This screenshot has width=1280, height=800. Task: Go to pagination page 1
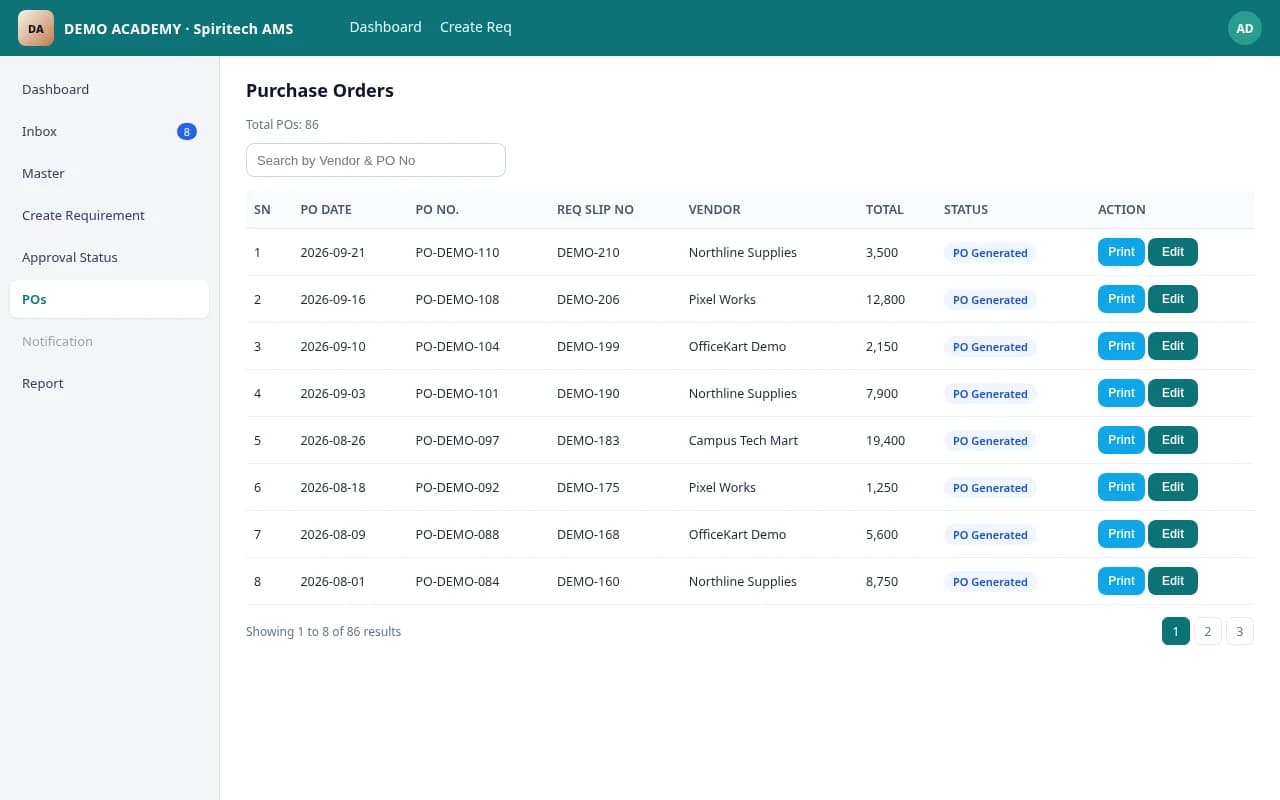click(x=1176, y=631)
